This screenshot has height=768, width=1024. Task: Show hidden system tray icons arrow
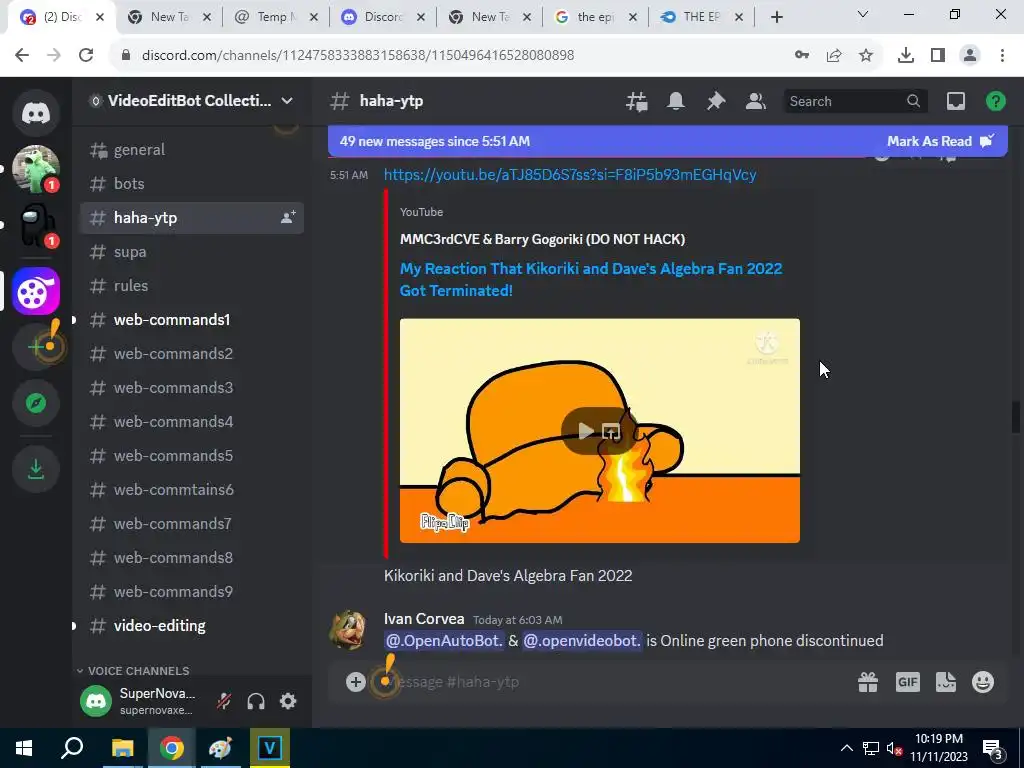(x=846, y=748)
